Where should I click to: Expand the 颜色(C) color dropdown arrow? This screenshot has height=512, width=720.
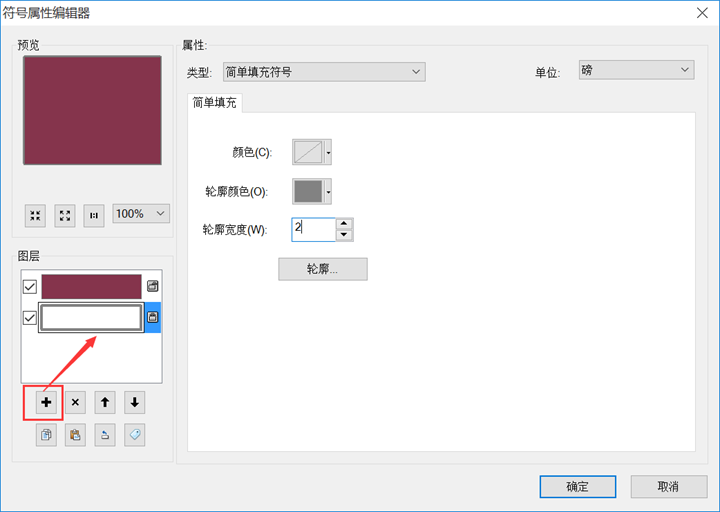pos(328,152)
